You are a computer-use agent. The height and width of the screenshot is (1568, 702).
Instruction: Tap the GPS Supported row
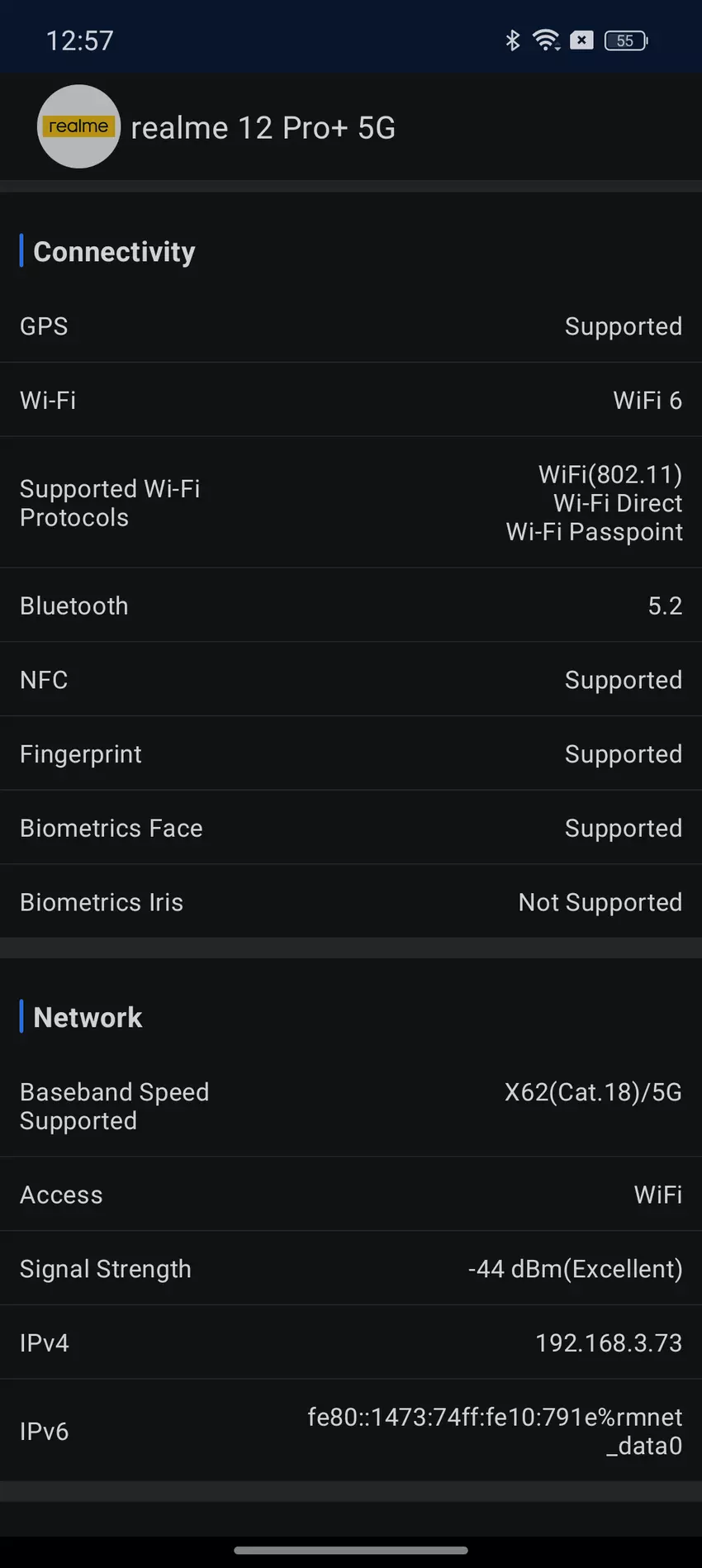coord(351,325)
